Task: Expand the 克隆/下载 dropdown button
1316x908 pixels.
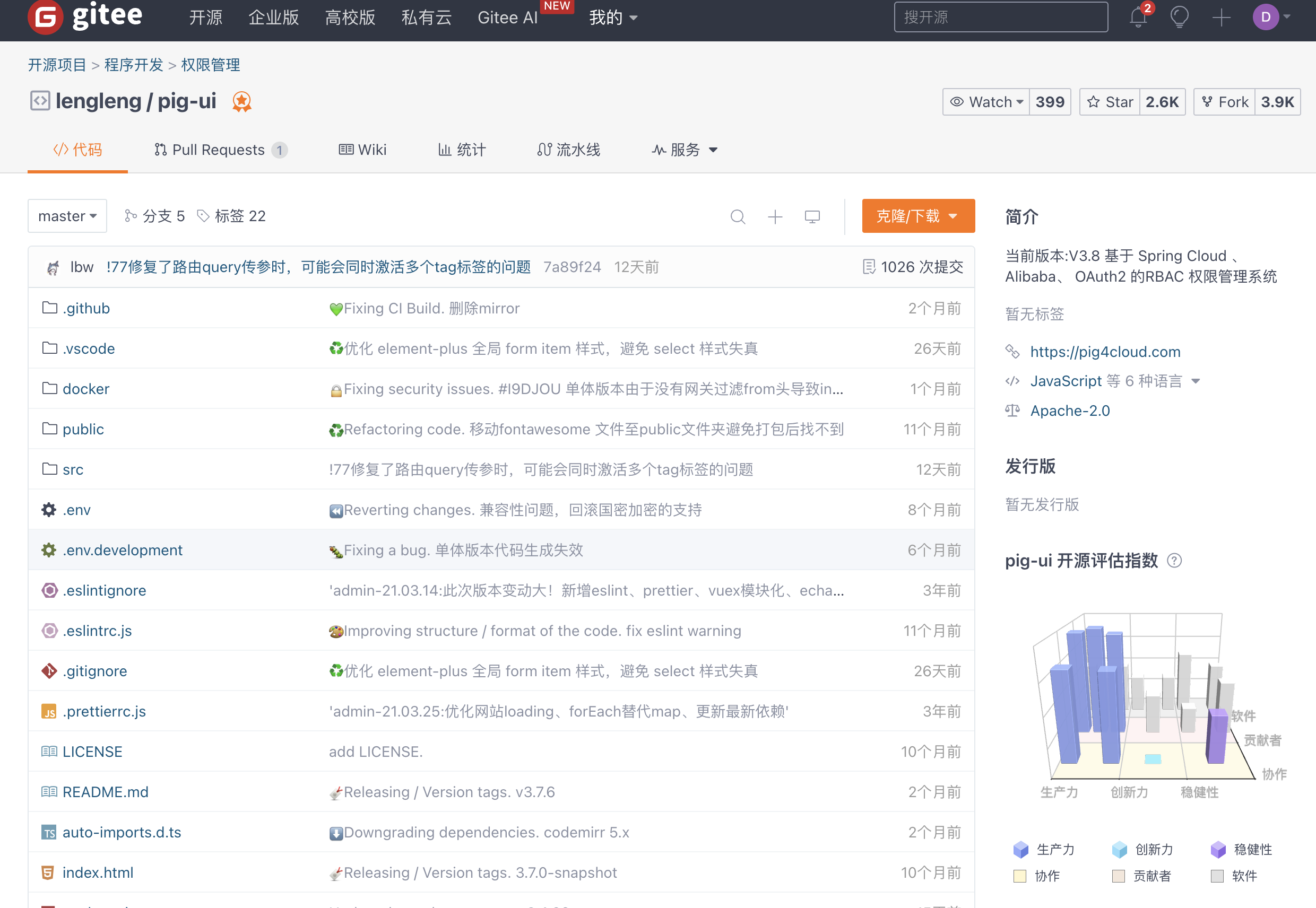Action: 917,216
